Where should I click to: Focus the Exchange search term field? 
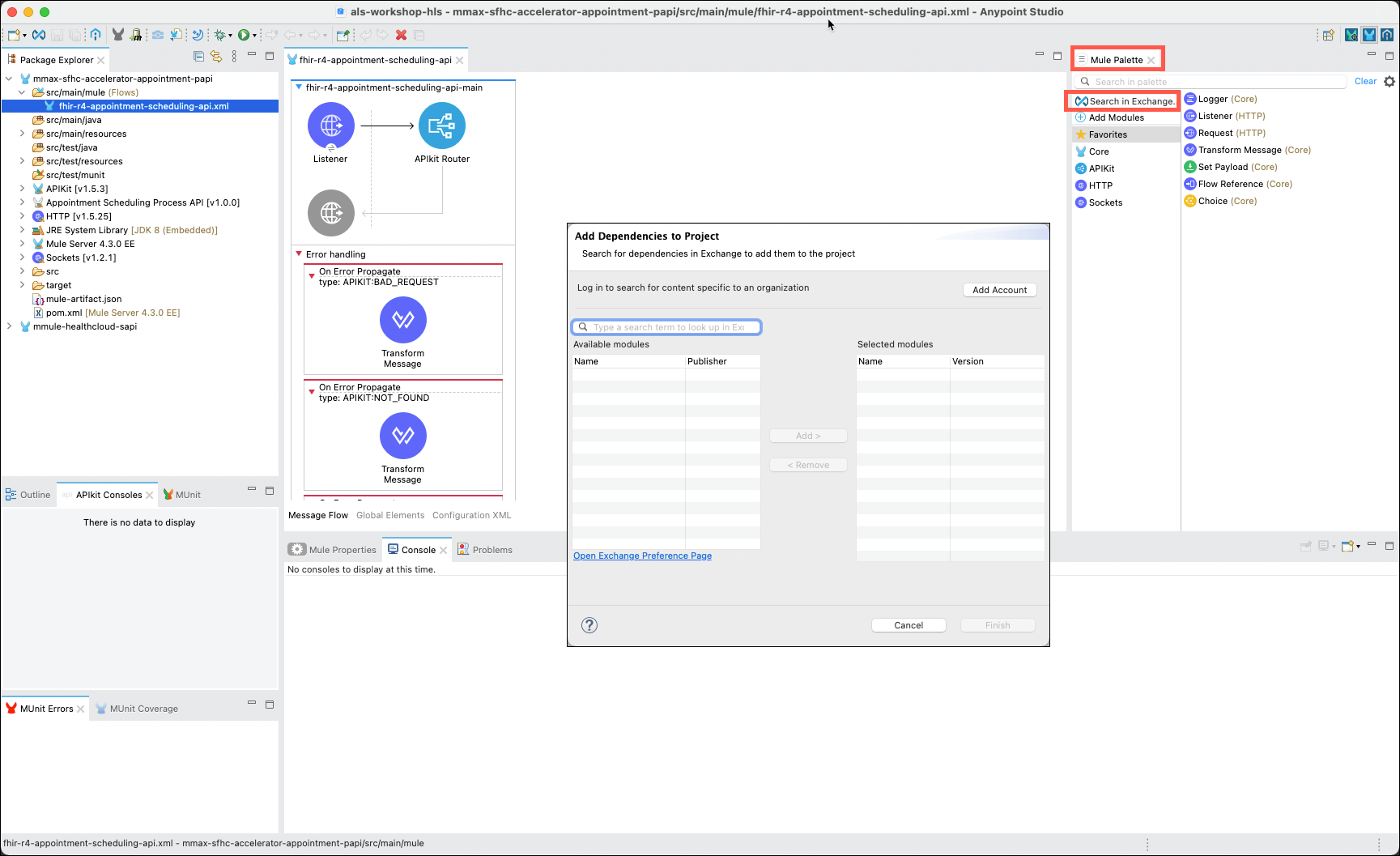pyautogui.click(x=666, y=327)
